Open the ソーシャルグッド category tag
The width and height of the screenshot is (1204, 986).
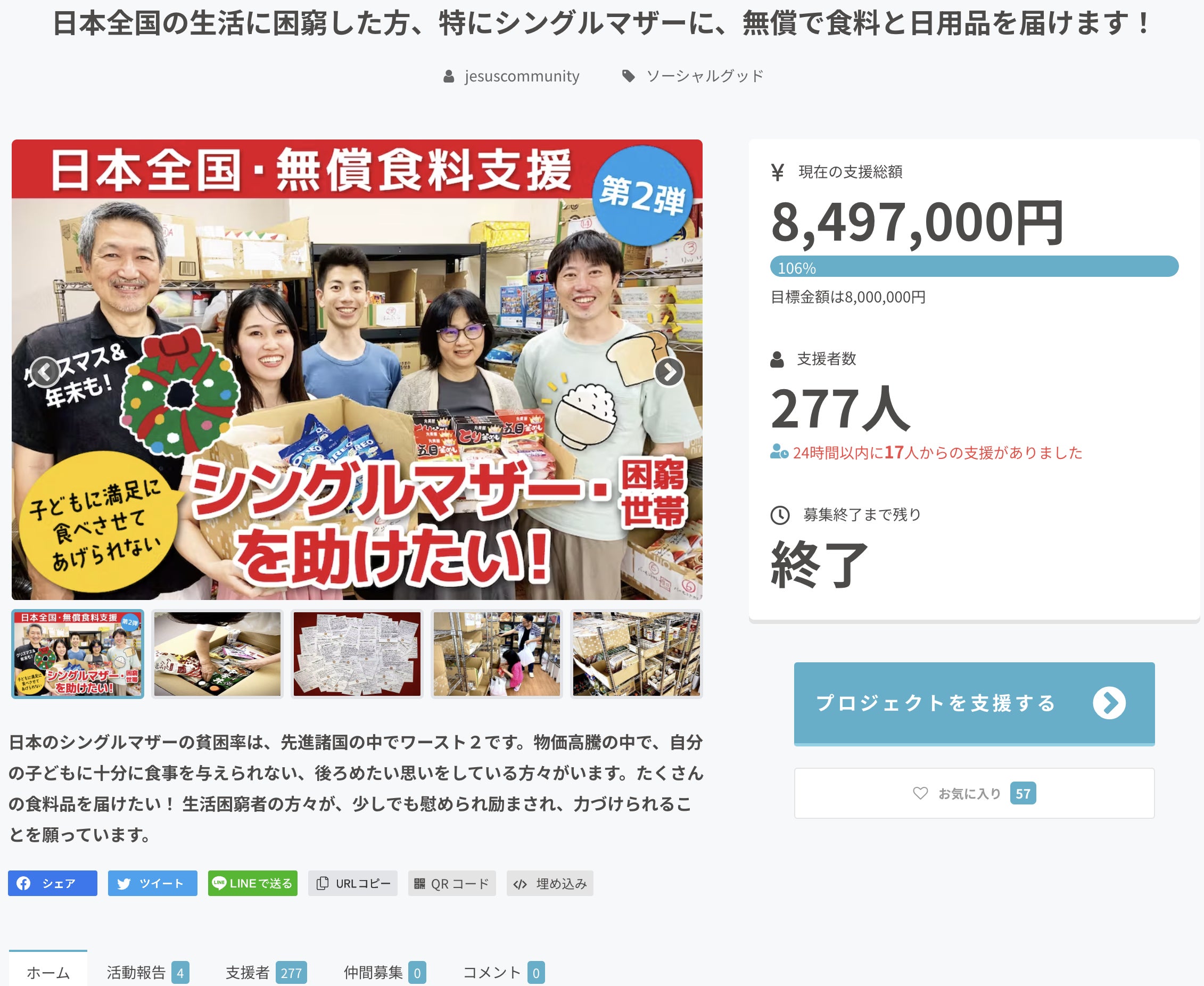click(x=694, y=76)
